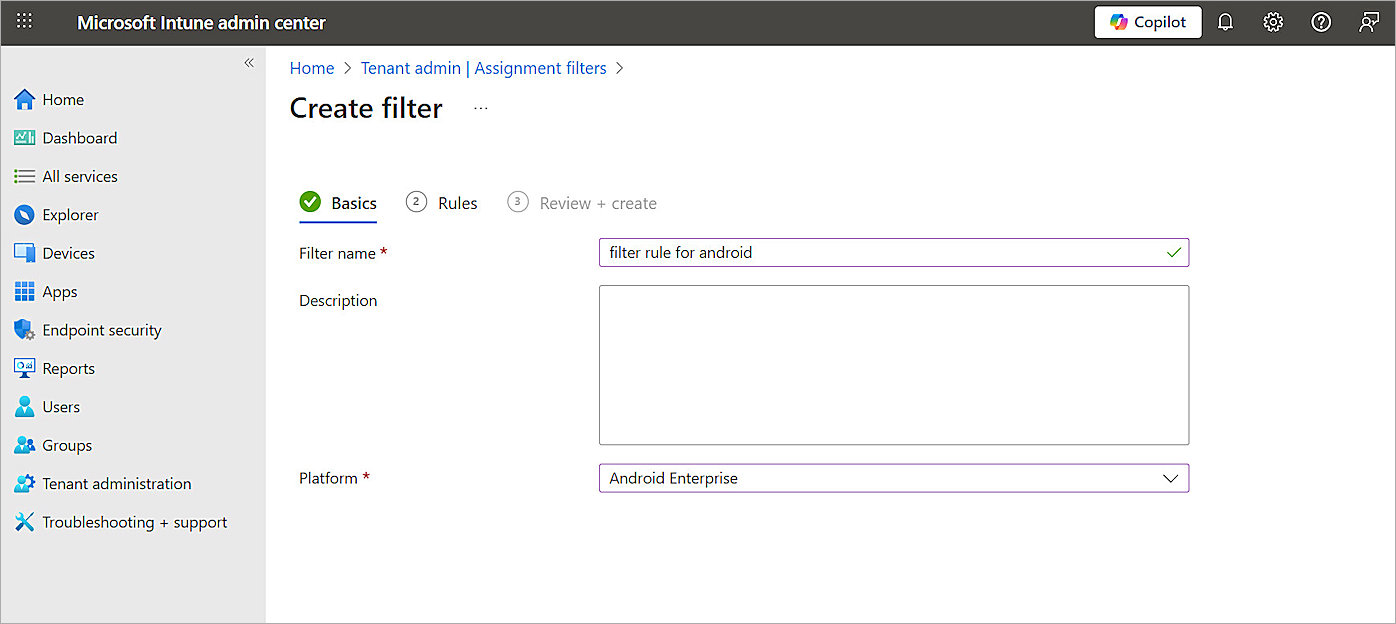
Task: Open the notifications bell
Action: click(1225, 22)
